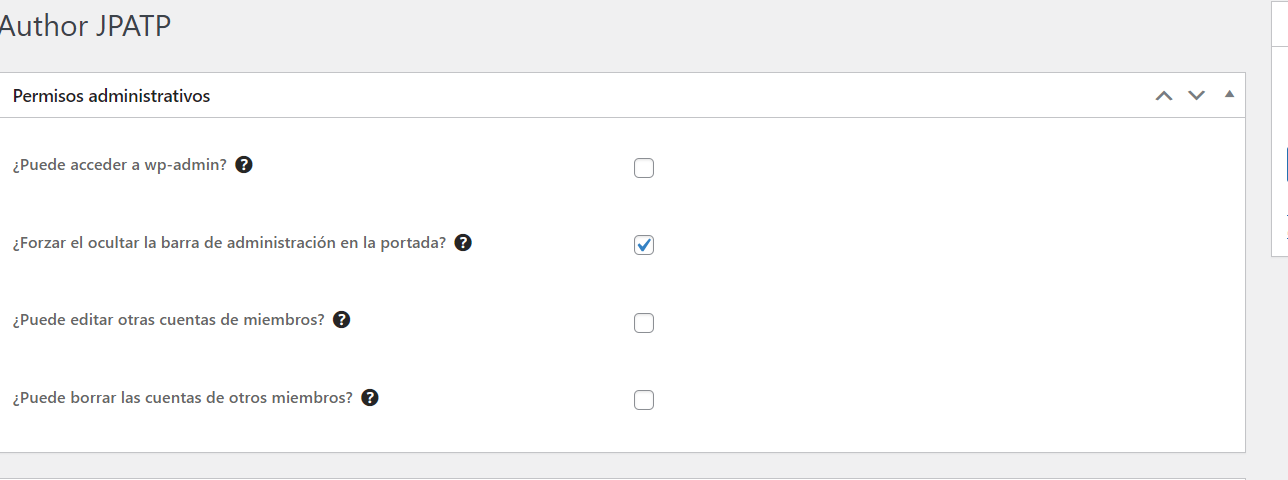Click the next metabox below Permisos administrativos
The image size is (1288, 480).
pyautogui.click(x=622, y=478)
